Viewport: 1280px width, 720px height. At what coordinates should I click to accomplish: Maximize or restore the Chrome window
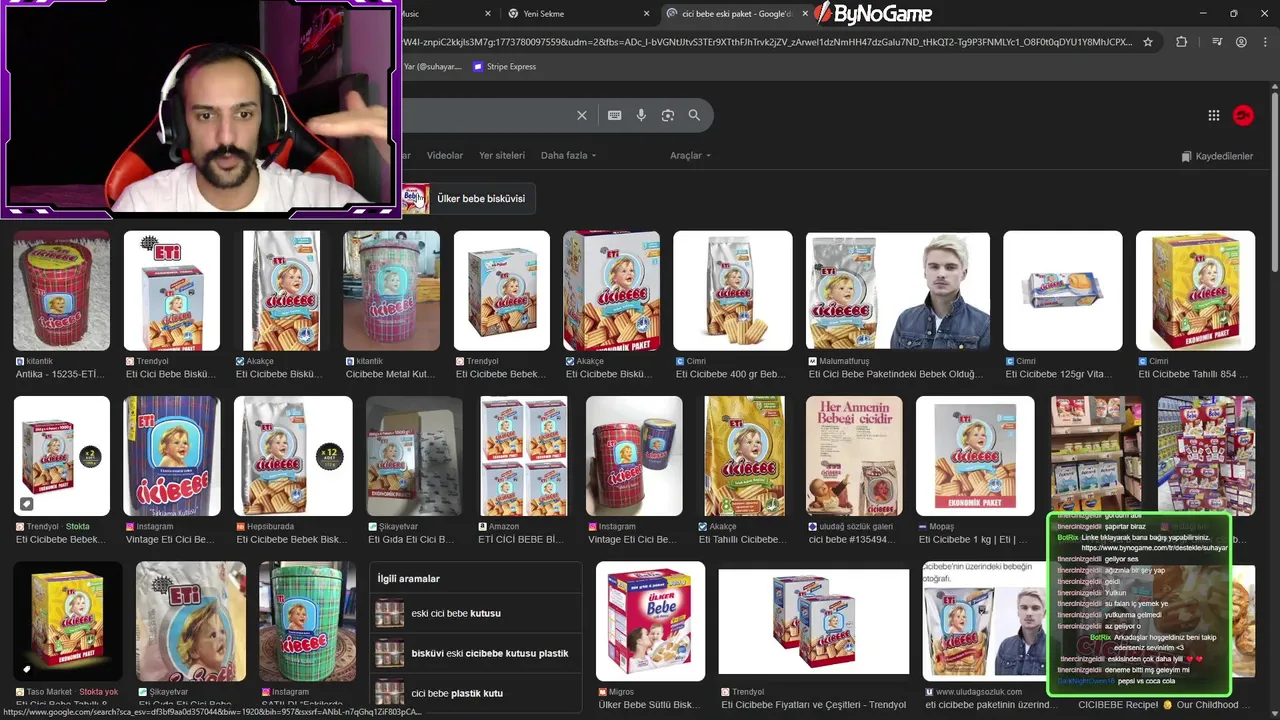click(x=1233, y=14)
